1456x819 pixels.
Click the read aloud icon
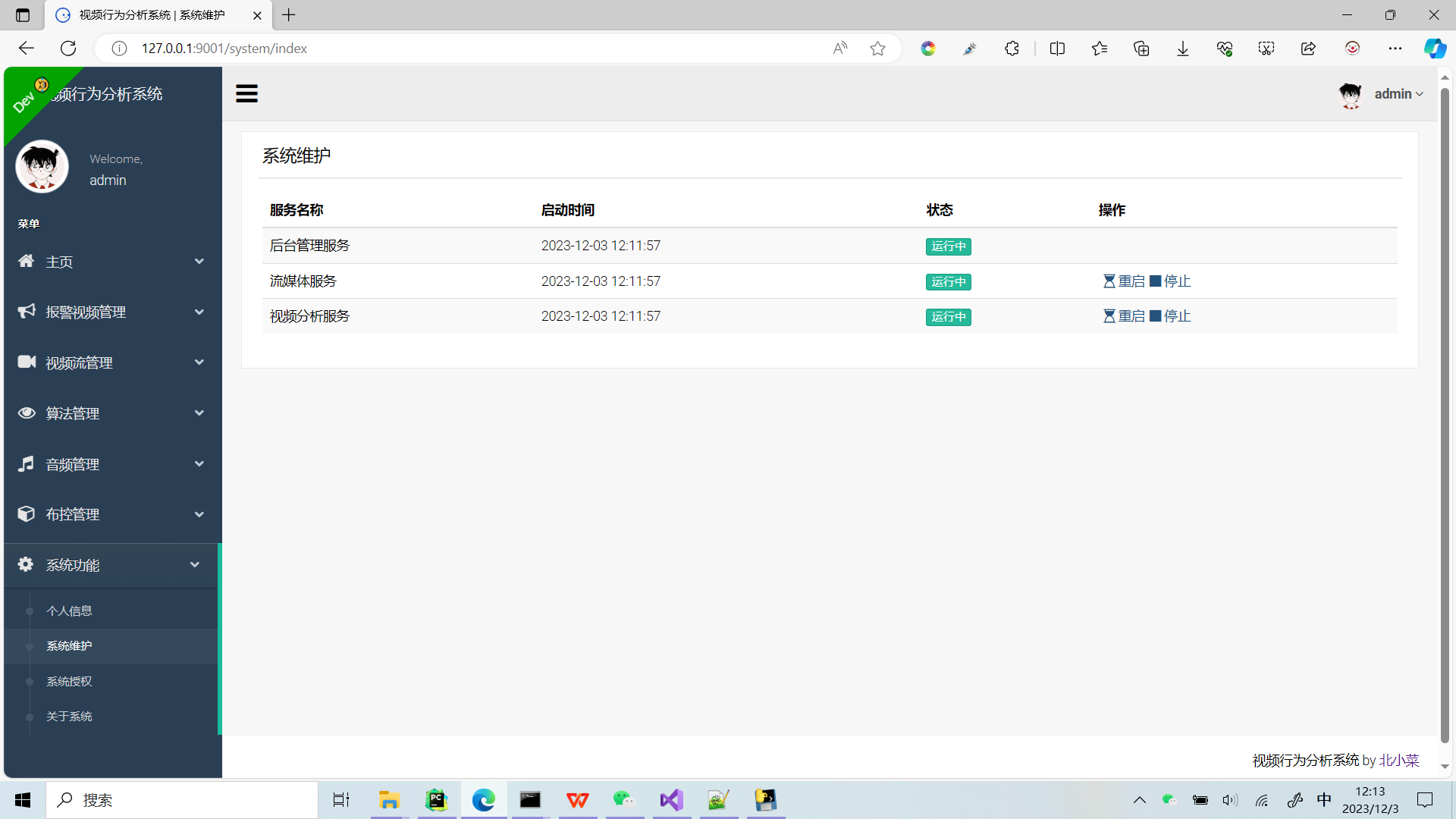839,49
